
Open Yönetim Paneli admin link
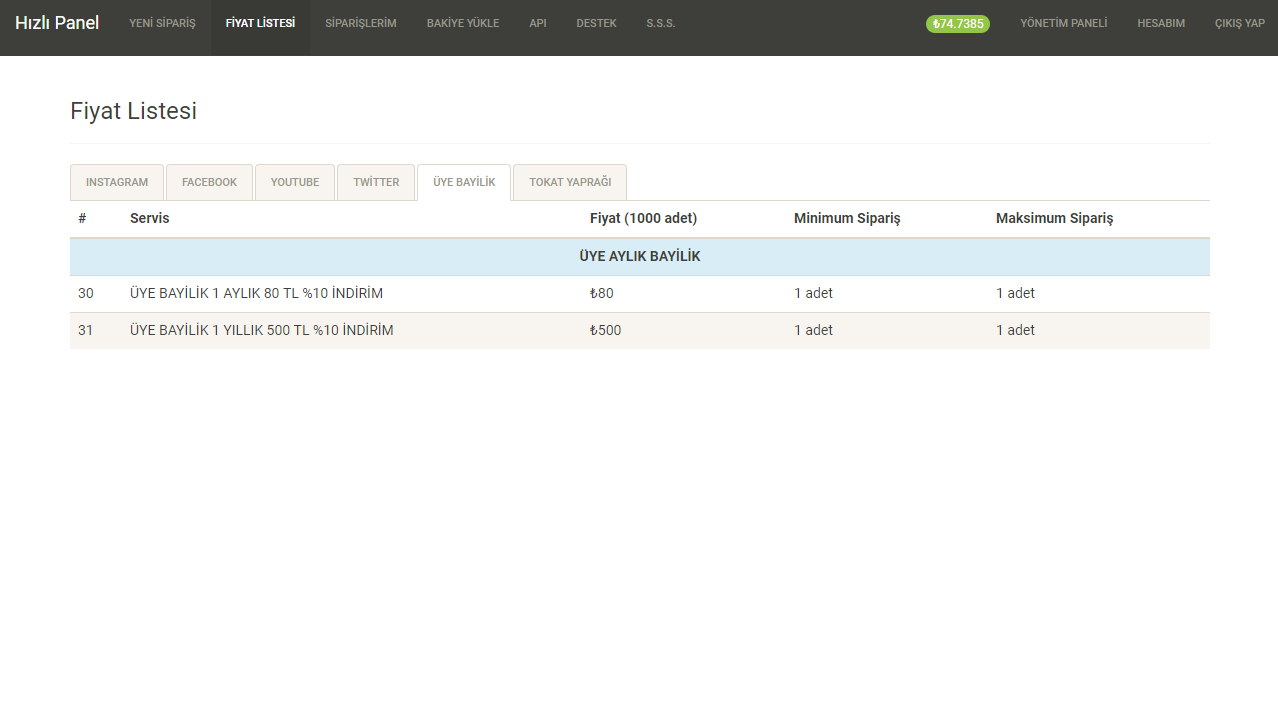point(1063,23)
